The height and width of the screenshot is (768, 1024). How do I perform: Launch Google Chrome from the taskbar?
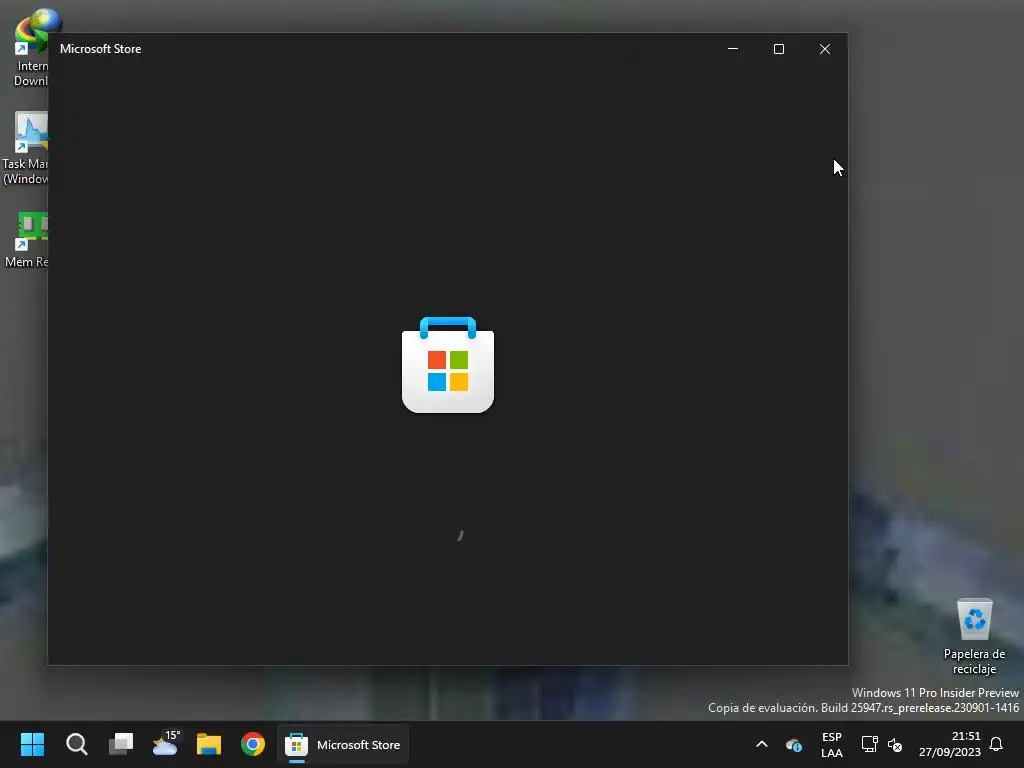[253, 744]
